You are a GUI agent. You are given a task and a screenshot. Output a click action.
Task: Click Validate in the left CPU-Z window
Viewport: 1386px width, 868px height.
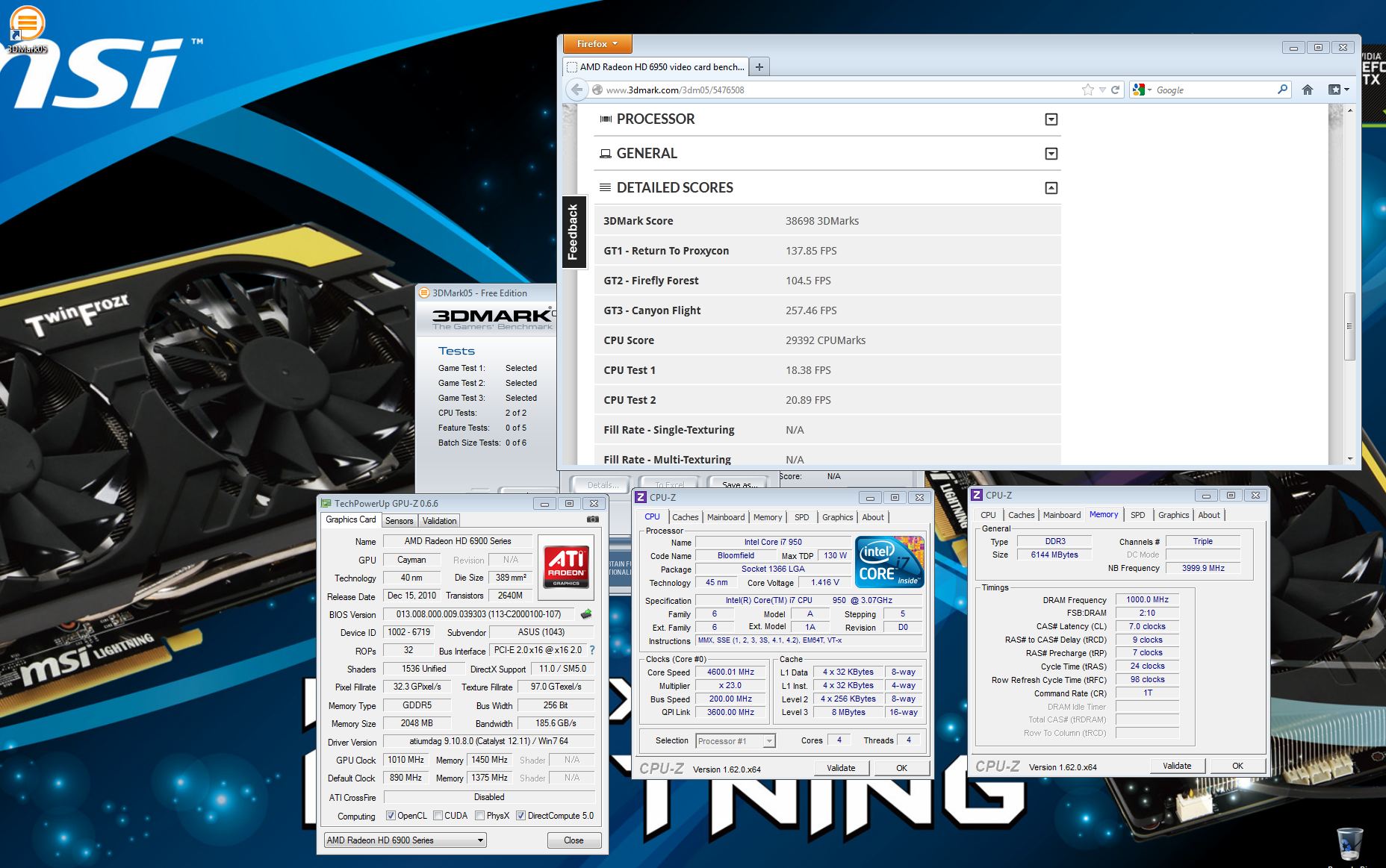coord(841,767)
